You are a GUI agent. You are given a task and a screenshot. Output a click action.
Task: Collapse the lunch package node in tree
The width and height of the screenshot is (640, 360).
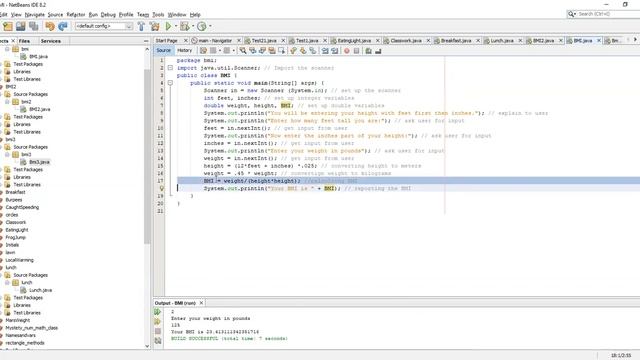tap(7, 282)
